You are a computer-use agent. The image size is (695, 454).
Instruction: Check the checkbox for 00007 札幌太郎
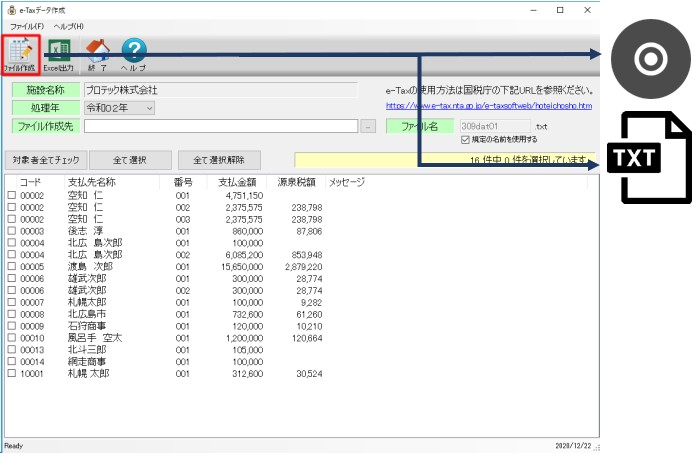12,302
